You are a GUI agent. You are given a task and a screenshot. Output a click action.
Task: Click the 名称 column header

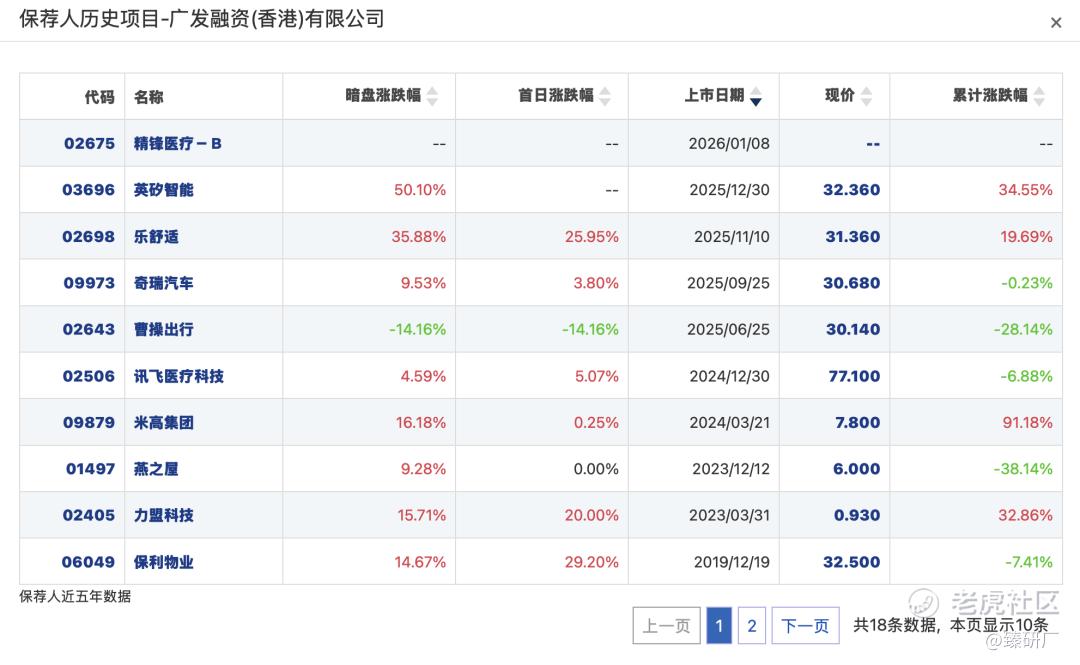click(149, 96)
